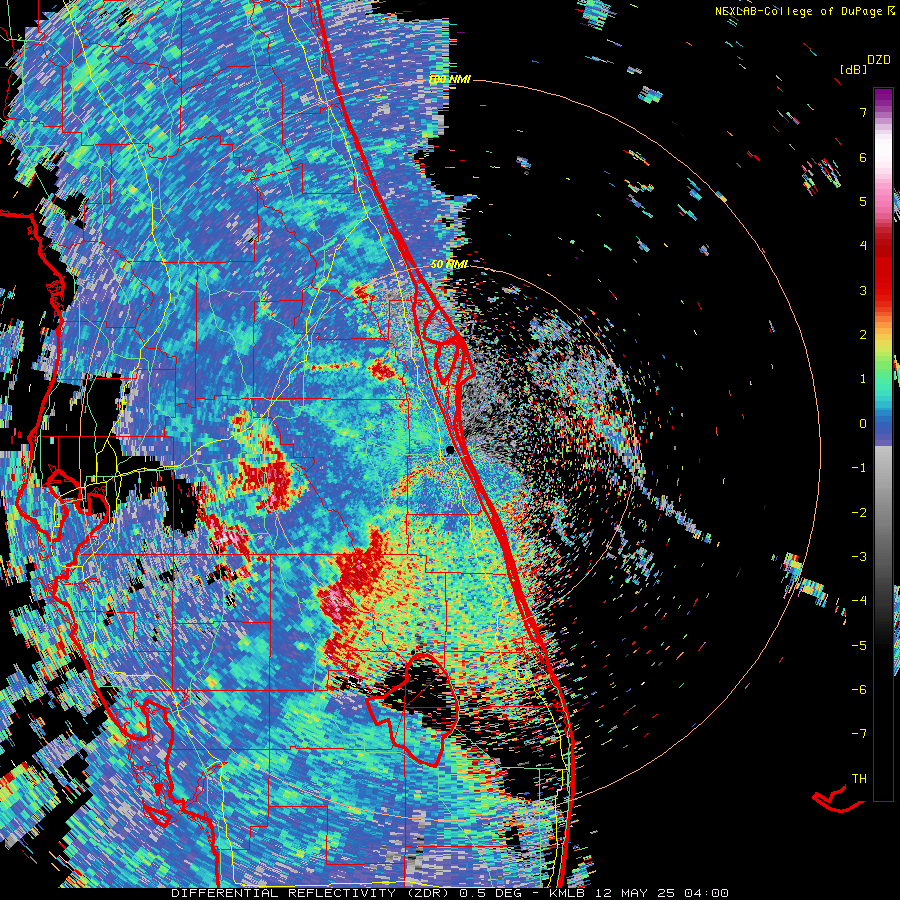900x900 pixels.
Task: Click the -3 value on the color scale
Action: click(x=859, y=556)
